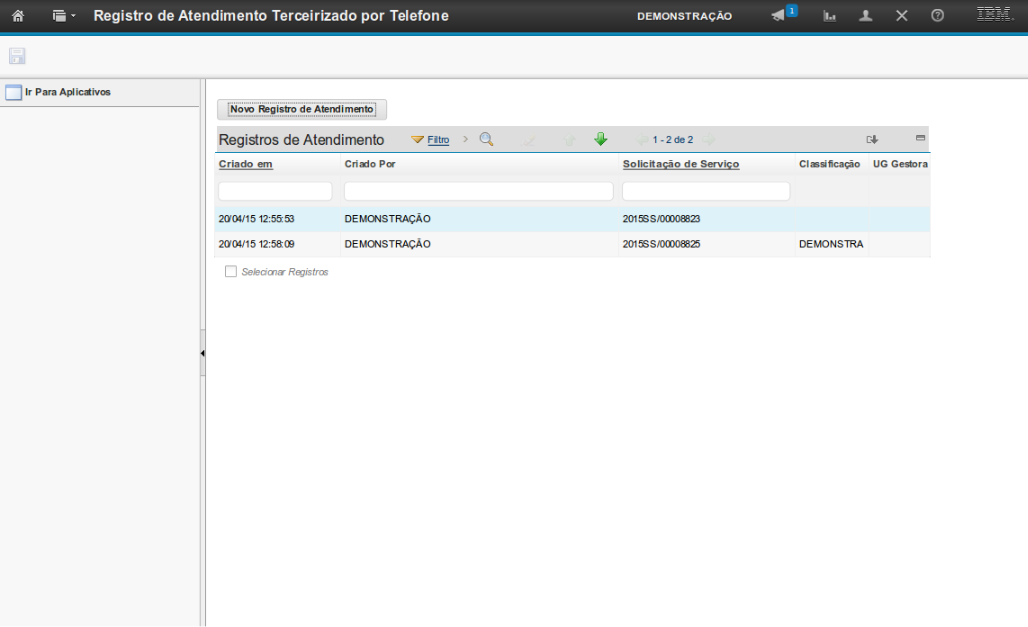The width and height of the screenshot is (1028, 627).
Task: Sort by Solicitação de Serviço column header
Action: click(x=680, y=164)
